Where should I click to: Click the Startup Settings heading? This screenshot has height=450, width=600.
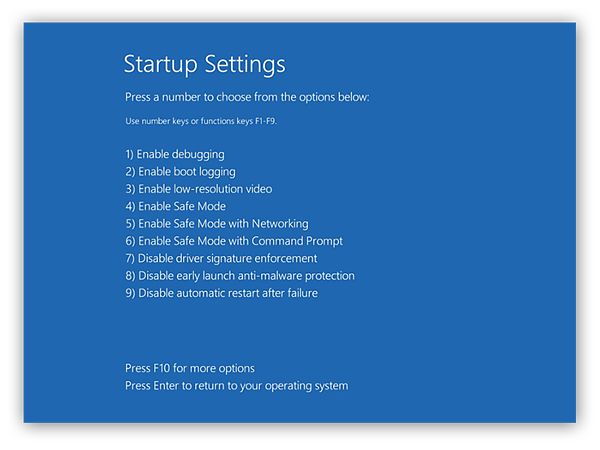204,64
